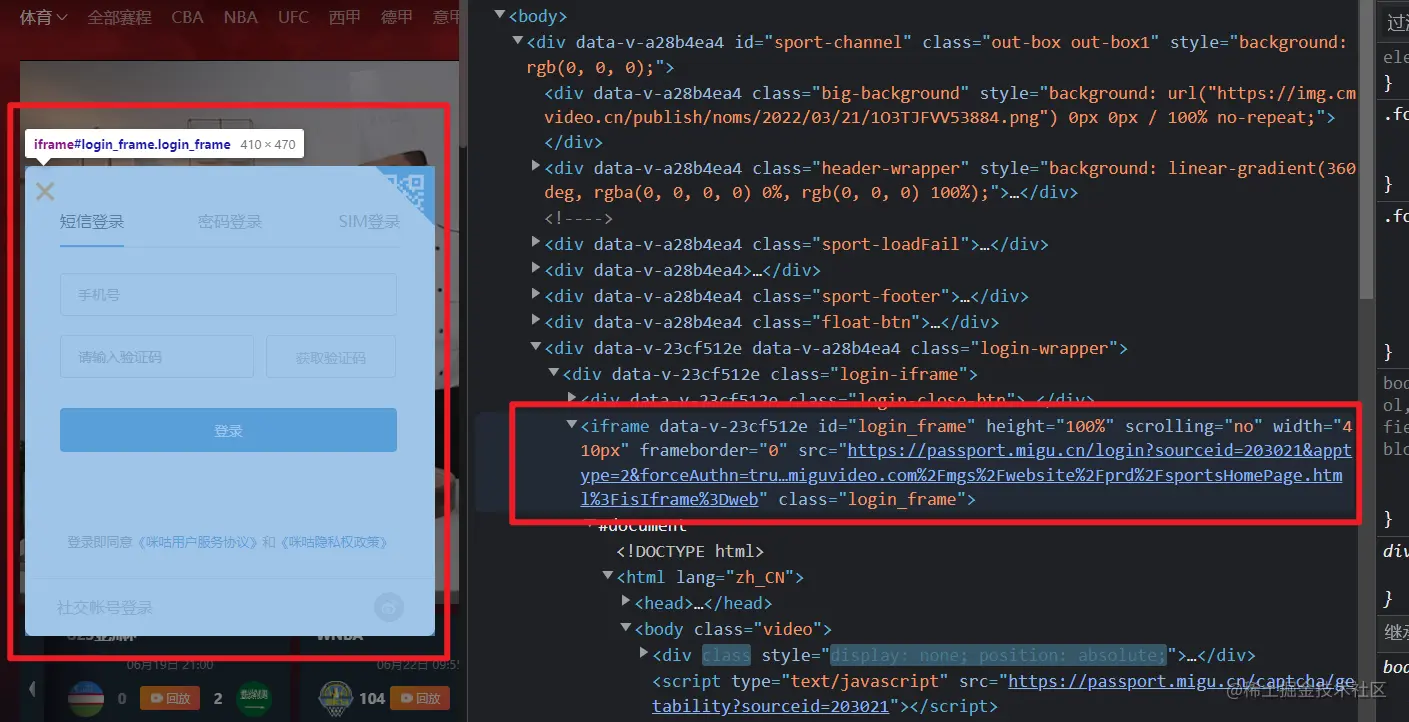This screenshot has height=722, width=1409.
Task: Expand the div with only data-v-a28b4ea4
Action: click(536, 268)
